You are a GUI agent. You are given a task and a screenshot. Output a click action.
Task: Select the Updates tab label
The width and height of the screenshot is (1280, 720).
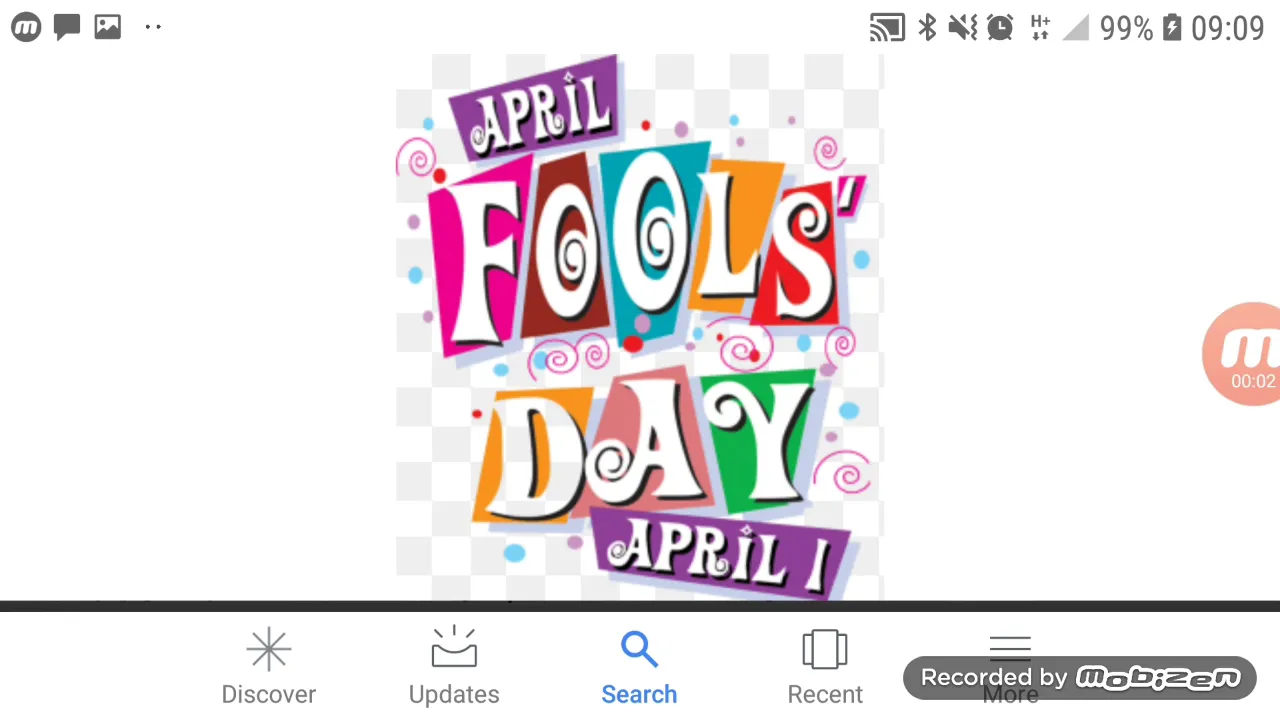(x=454, y=694)
